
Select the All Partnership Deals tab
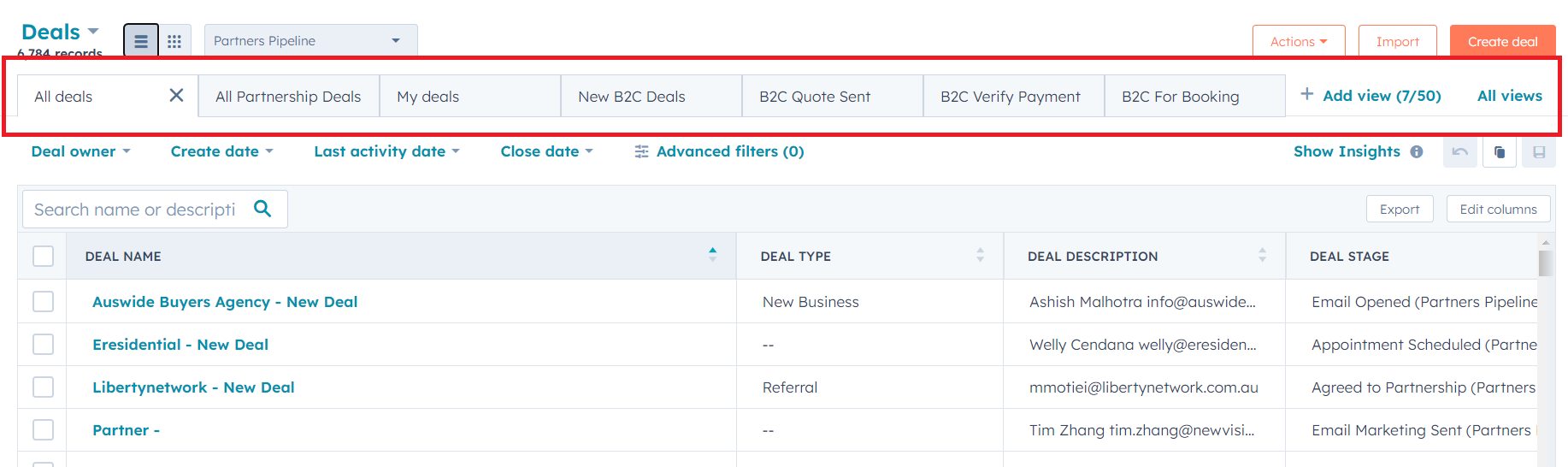(288, 97)
